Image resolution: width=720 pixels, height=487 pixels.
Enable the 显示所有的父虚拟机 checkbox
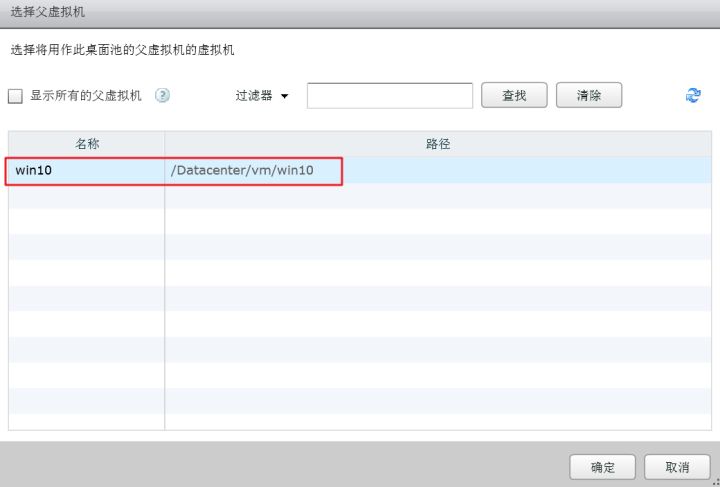click(x=15, y=96)
